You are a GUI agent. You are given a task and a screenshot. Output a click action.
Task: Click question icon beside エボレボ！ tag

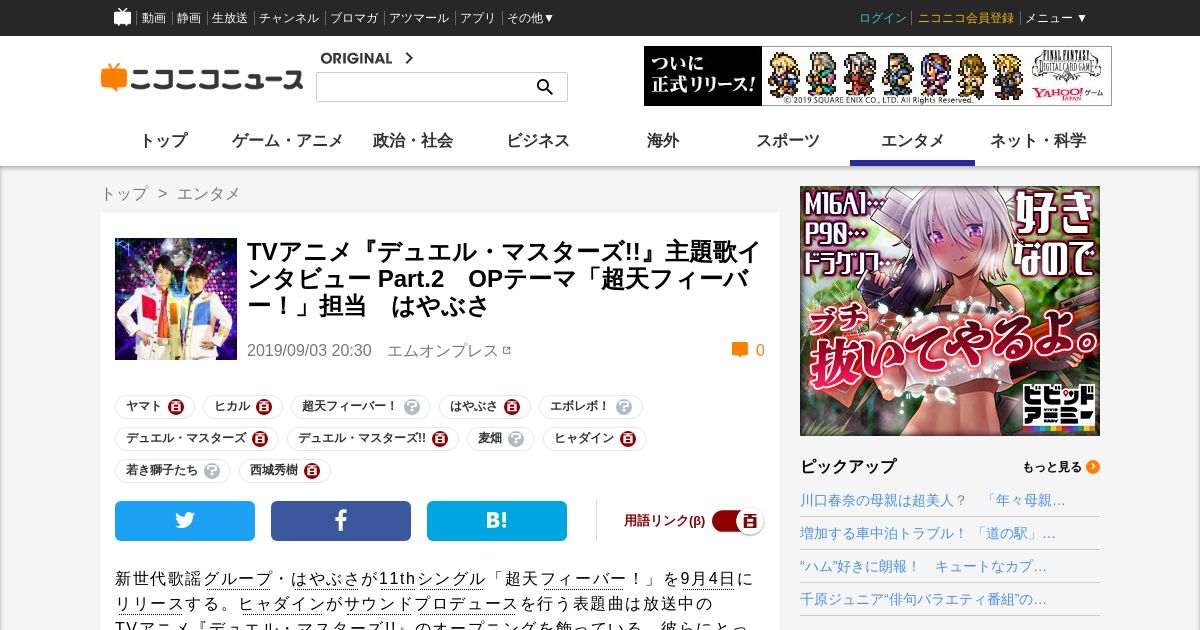(624, 407)
